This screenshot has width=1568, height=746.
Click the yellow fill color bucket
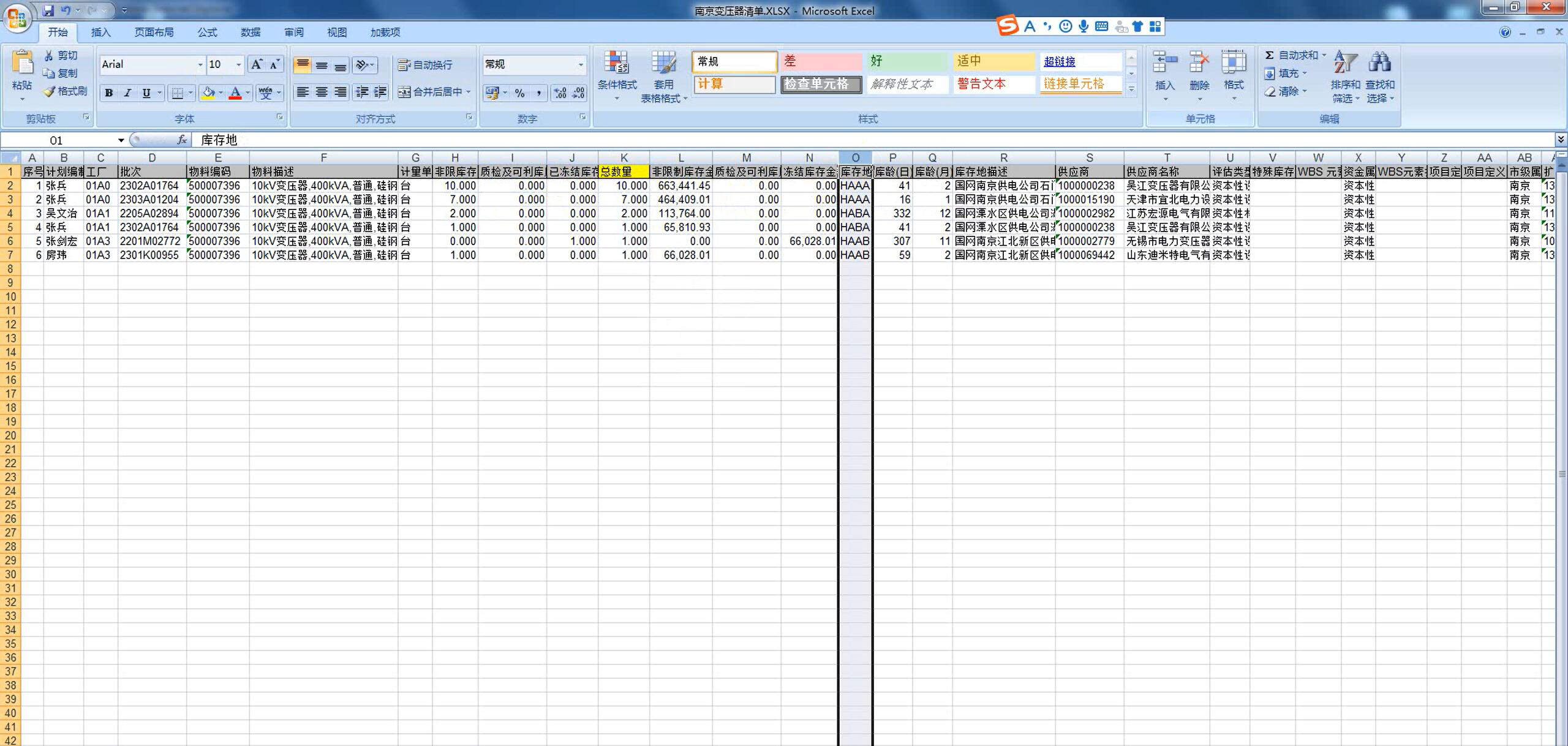[x=208, y=92]
